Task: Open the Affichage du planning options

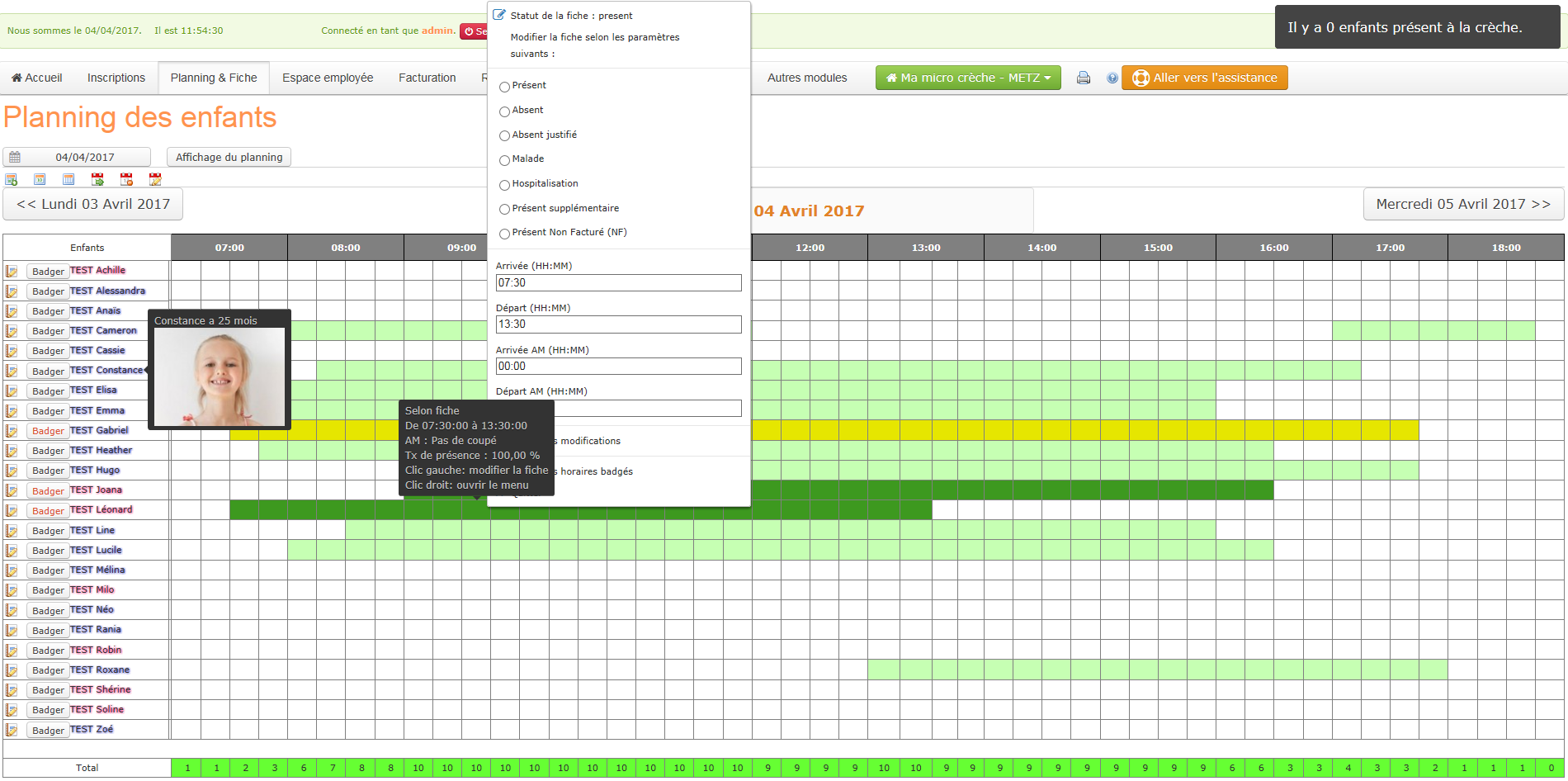Action: coord(229,157)
